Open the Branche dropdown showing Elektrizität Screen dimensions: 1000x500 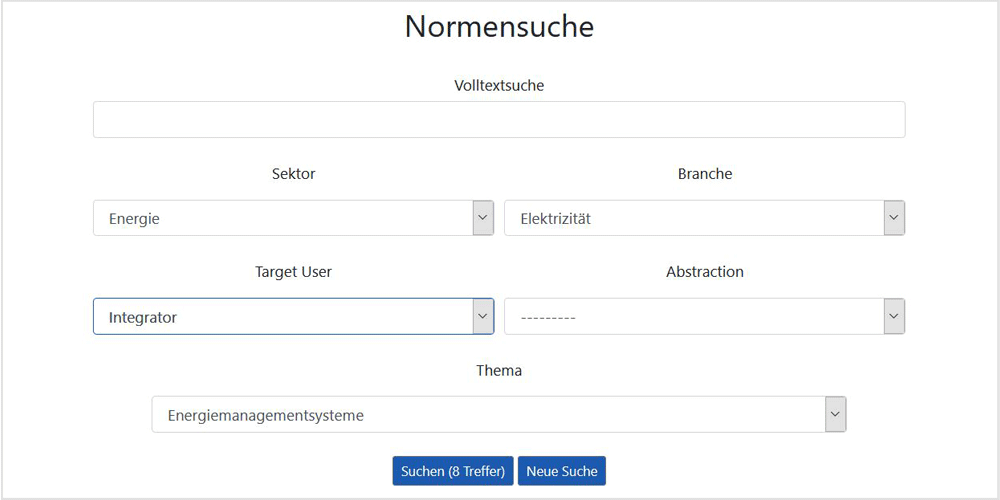tap(705, 218)
